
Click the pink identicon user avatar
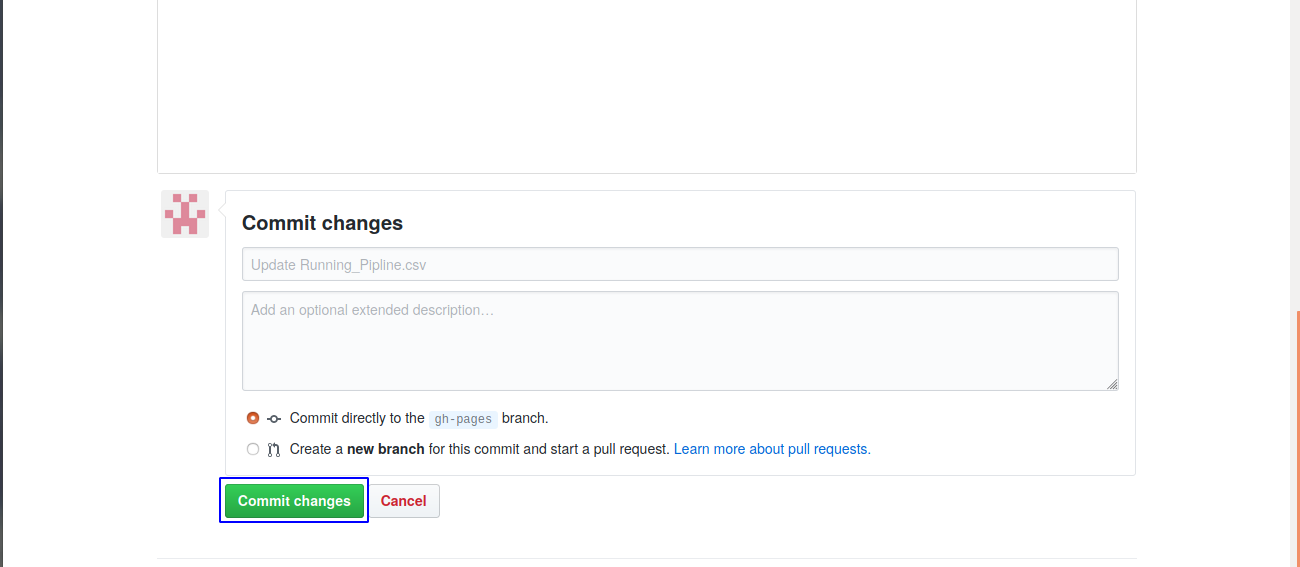click(185, 214)
